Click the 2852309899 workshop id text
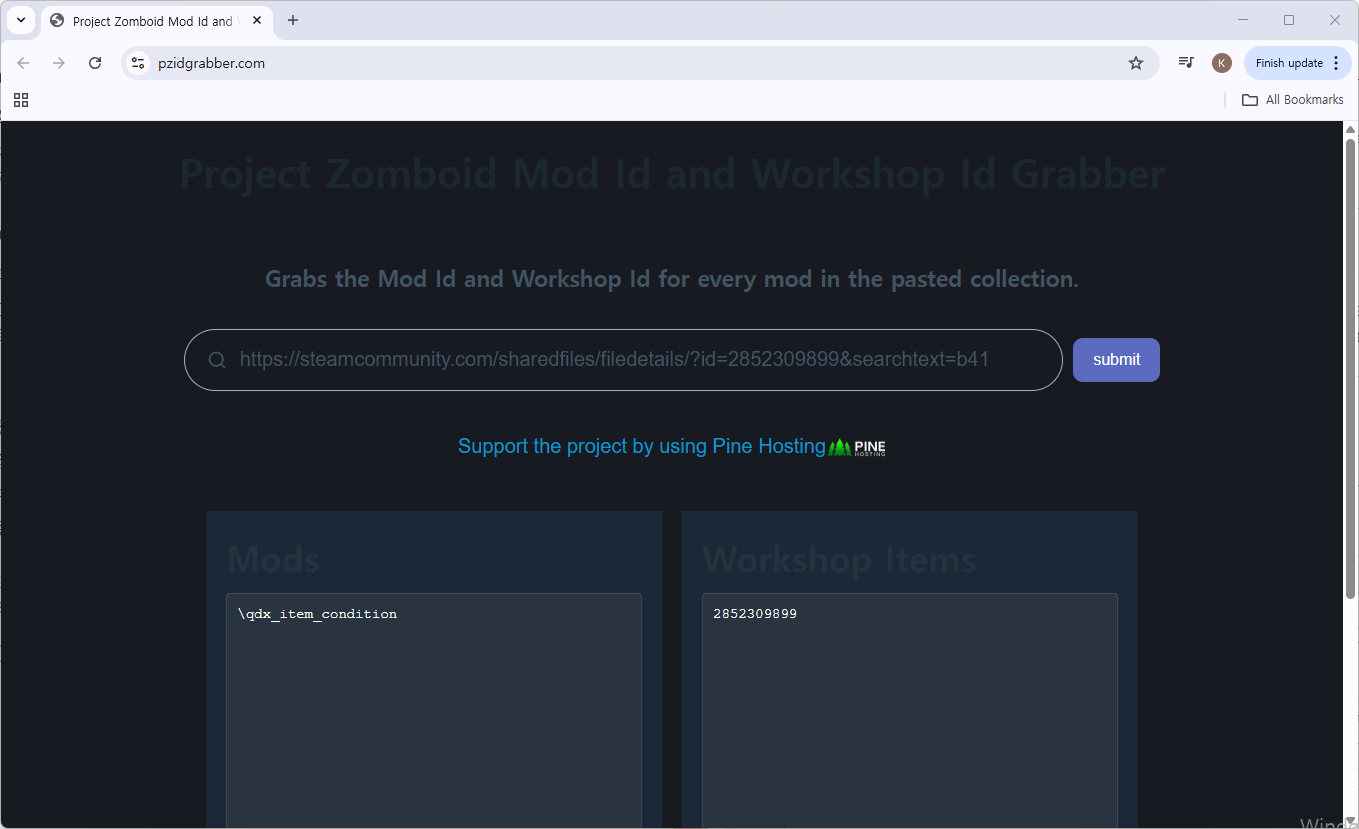Image resolution: width=1359 pixels, height=829 pixels. point(755,614)
